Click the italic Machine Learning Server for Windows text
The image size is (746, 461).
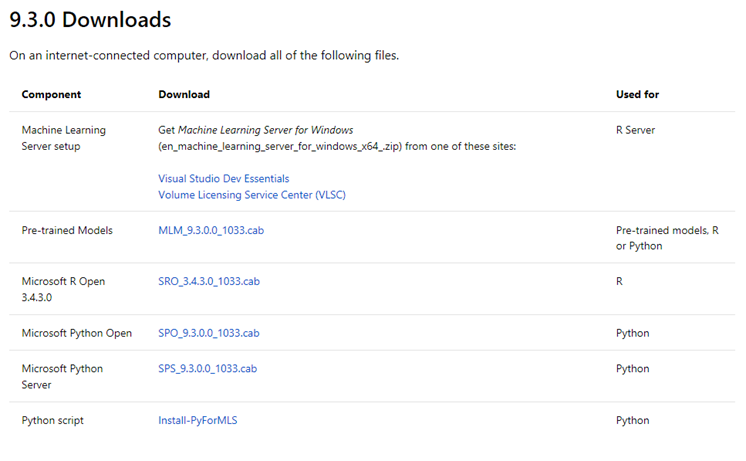(x=265, y=130)
